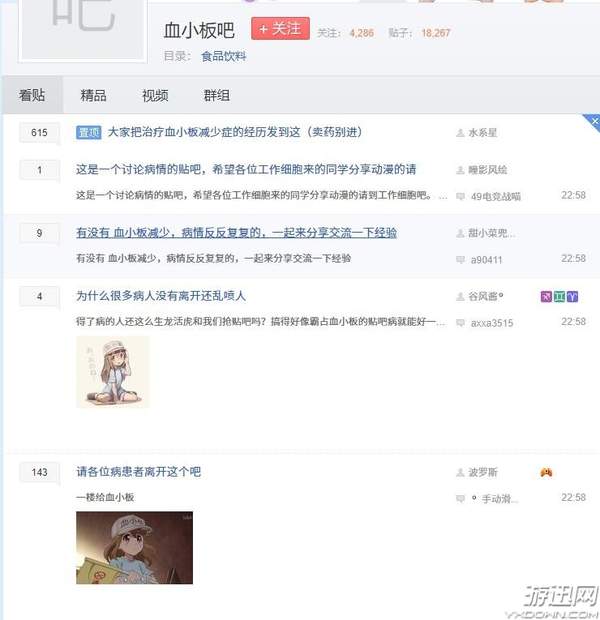The height and width of the screenshot is (620, 600).
Task: Close the blue corner banner
Action: click(594, 121)
